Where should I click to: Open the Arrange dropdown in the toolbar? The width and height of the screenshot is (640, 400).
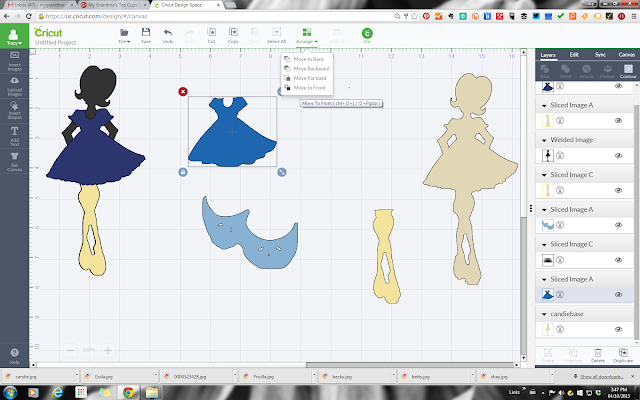point(307,36)
